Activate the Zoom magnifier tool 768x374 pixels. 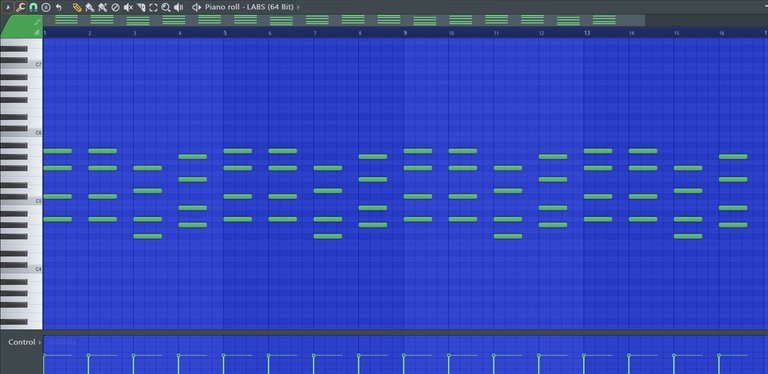click(x=166, y=7)
